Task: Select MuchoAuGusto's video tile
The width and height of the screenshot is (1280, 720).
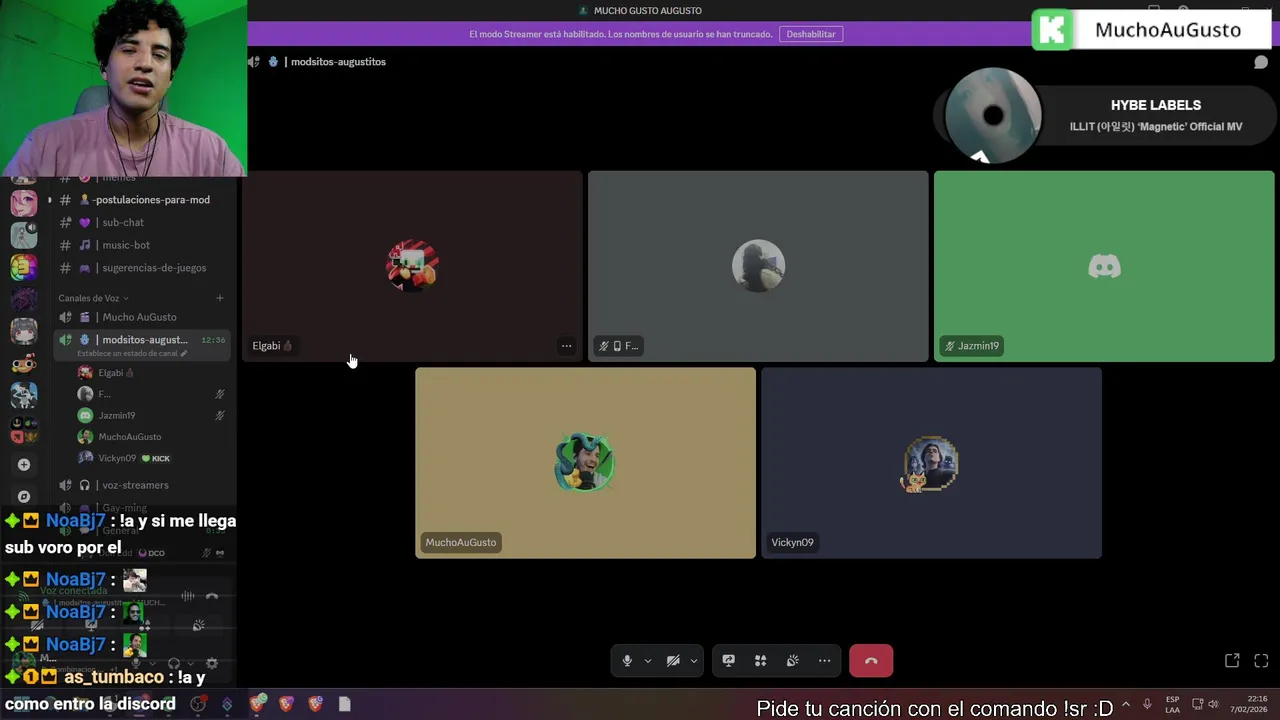Action: 585,463
